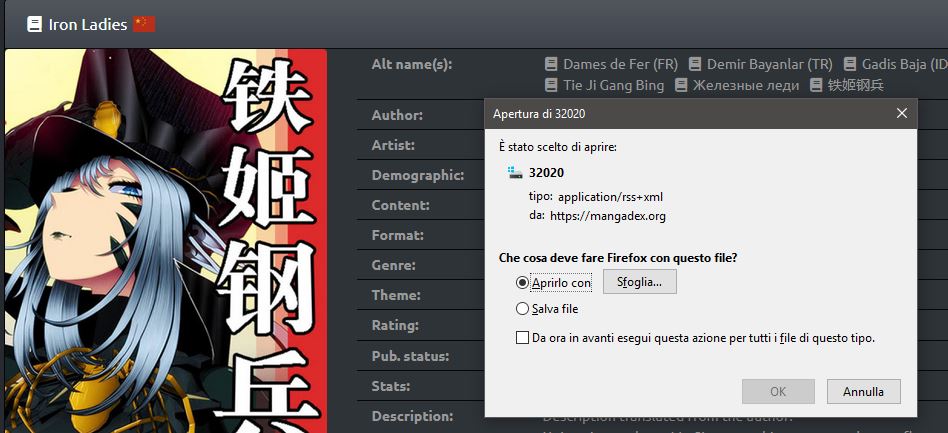Click the book icon before Железные леди

[x=681, y=85]
